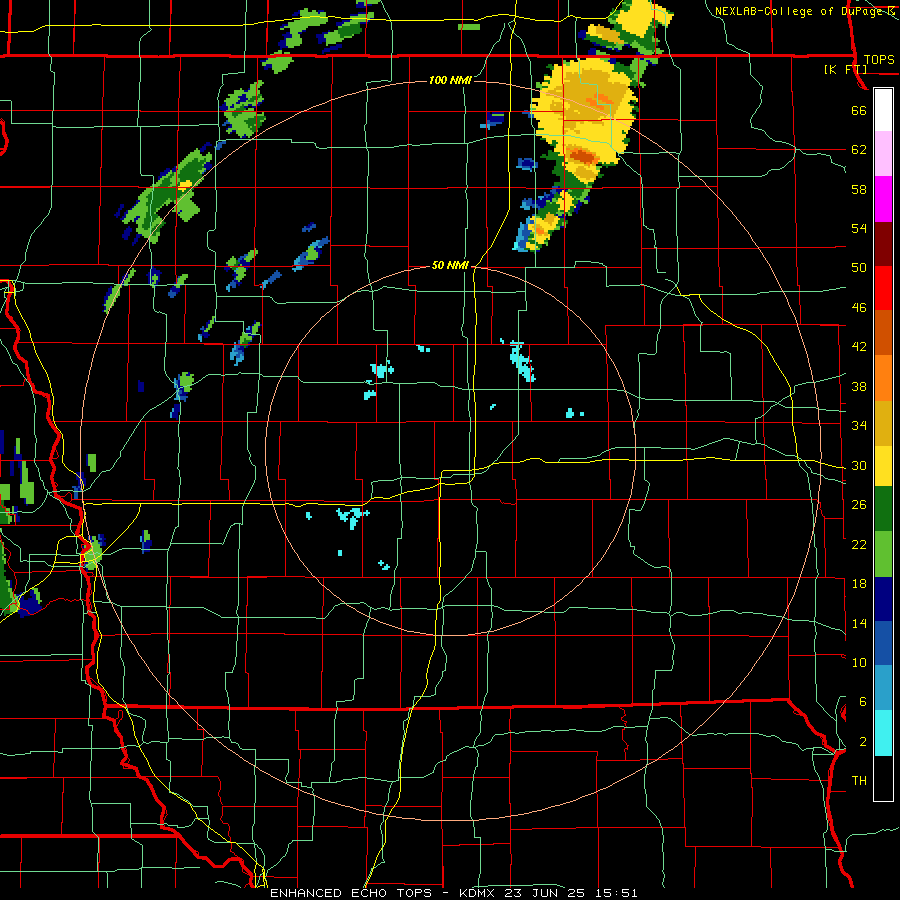Click the '30' legend value
This screenshot has width=900, height=900.
[x=859, y=465]
